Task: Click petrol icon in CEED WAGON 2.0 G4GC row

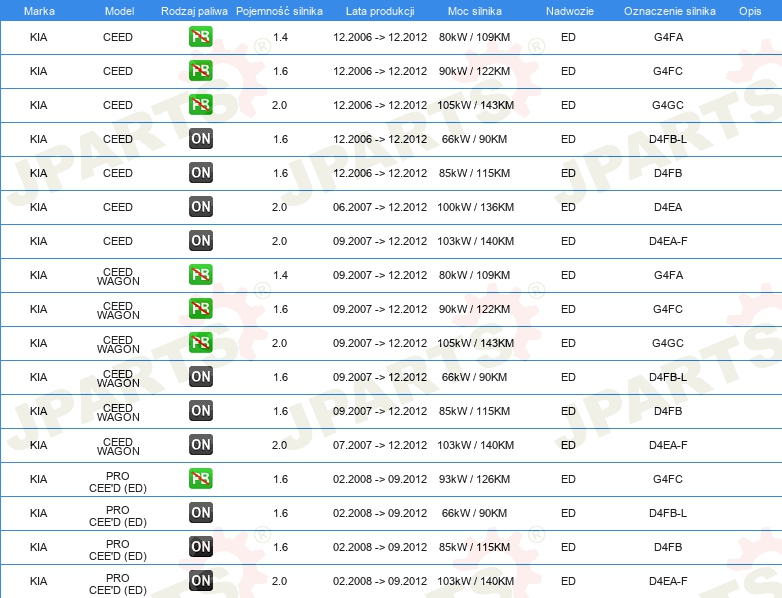Action: click(x=200, y=343)
